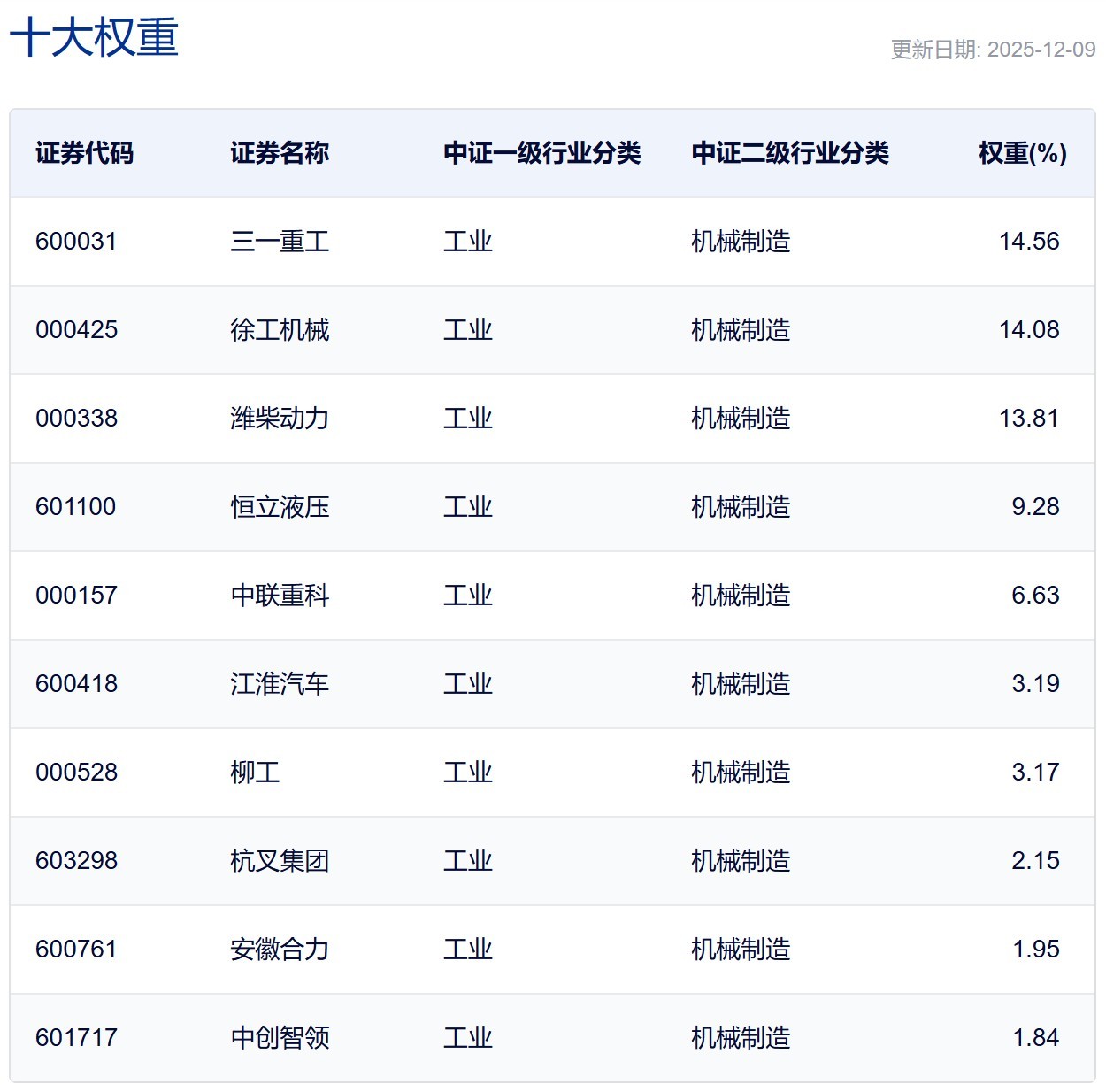Select stock name 杭叉集团
1106x1092 pixels.
(x=280, y=861)
